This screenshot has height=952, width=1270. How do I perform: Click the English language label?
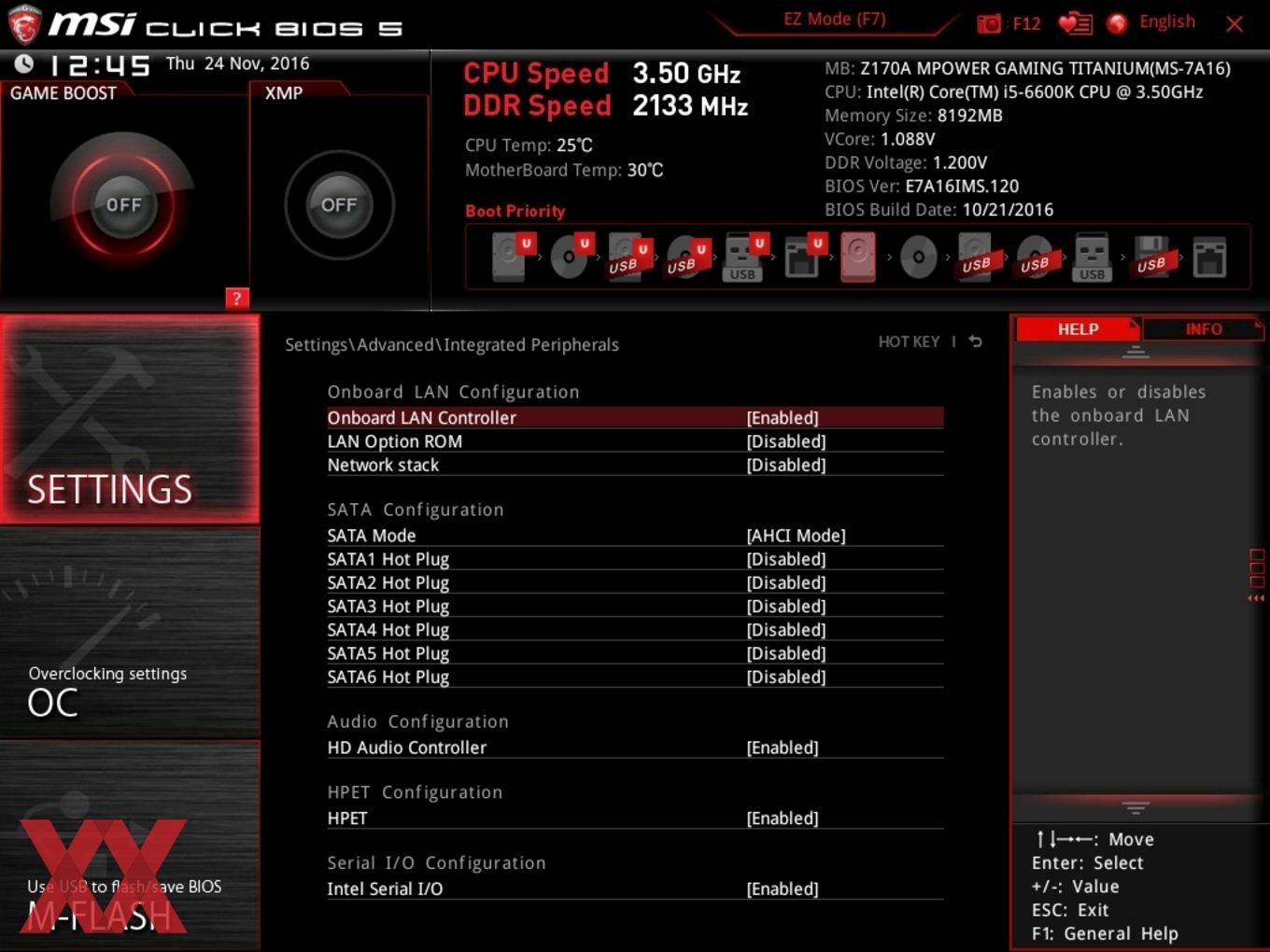pyautogui.click(x=1166, y=21)
